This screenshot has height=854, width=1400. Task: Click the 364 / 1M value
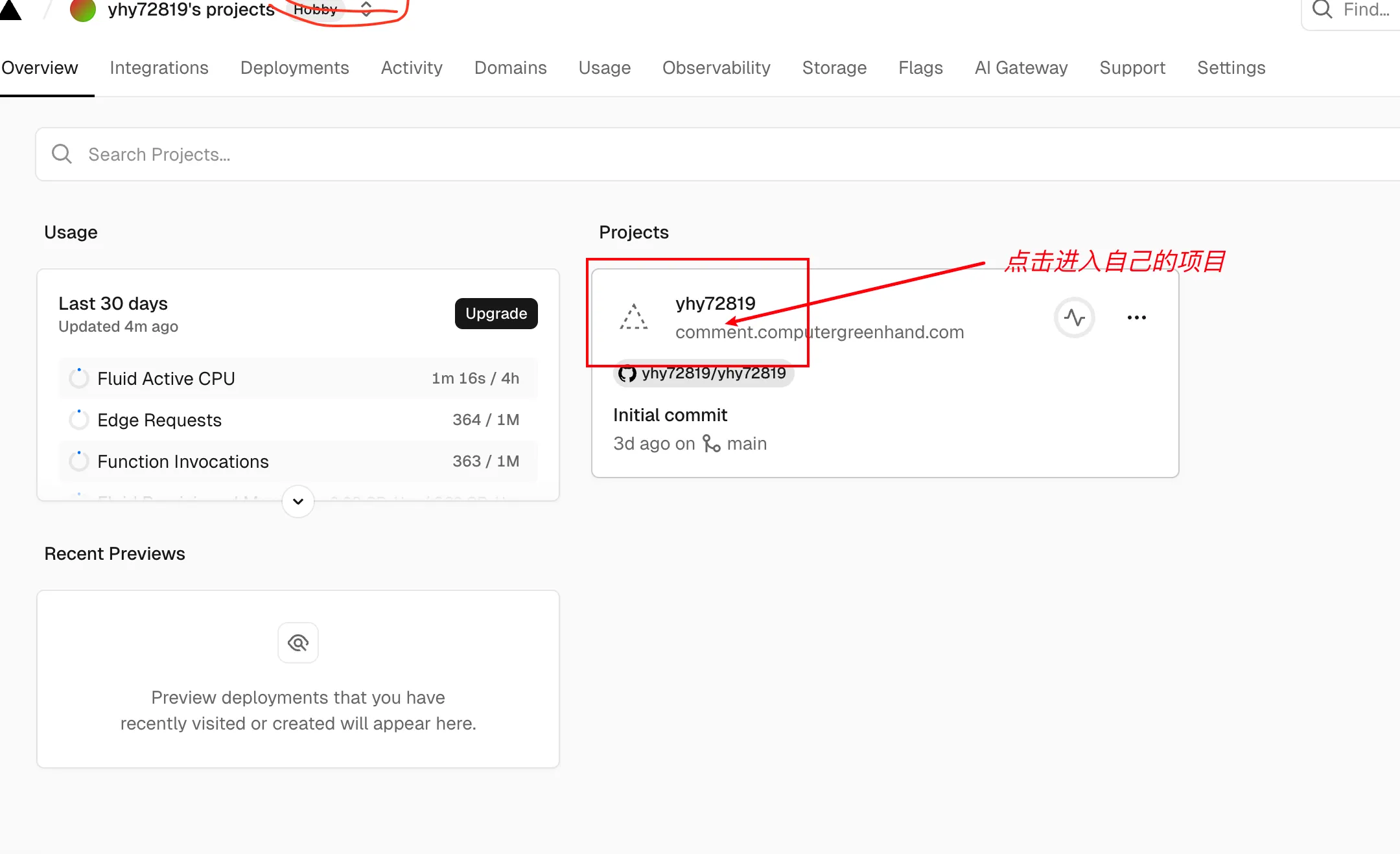point(485,420)
